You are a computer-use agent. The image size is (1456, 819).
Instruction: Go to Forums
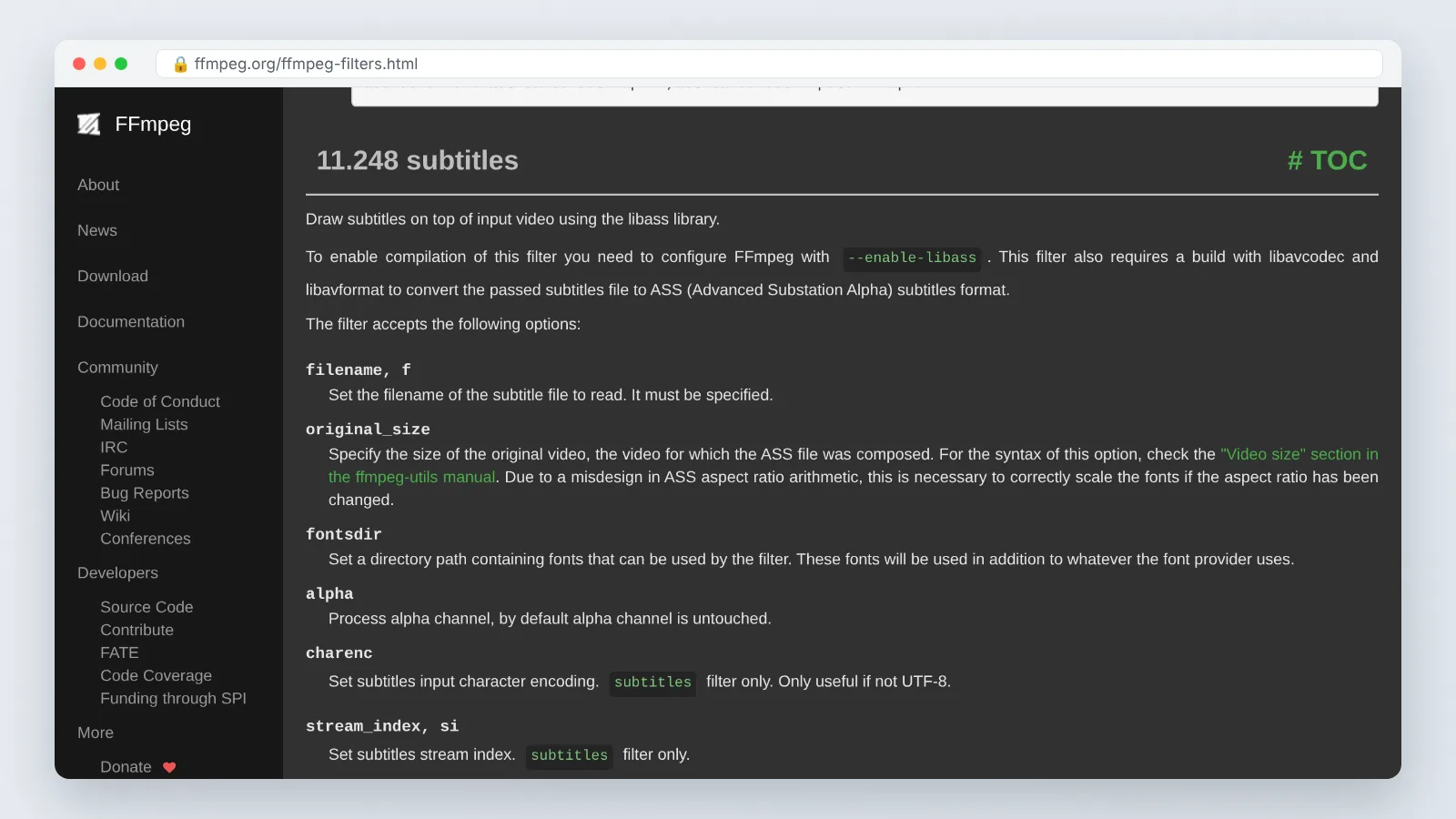pyautogui.click(x=127, y=470)
